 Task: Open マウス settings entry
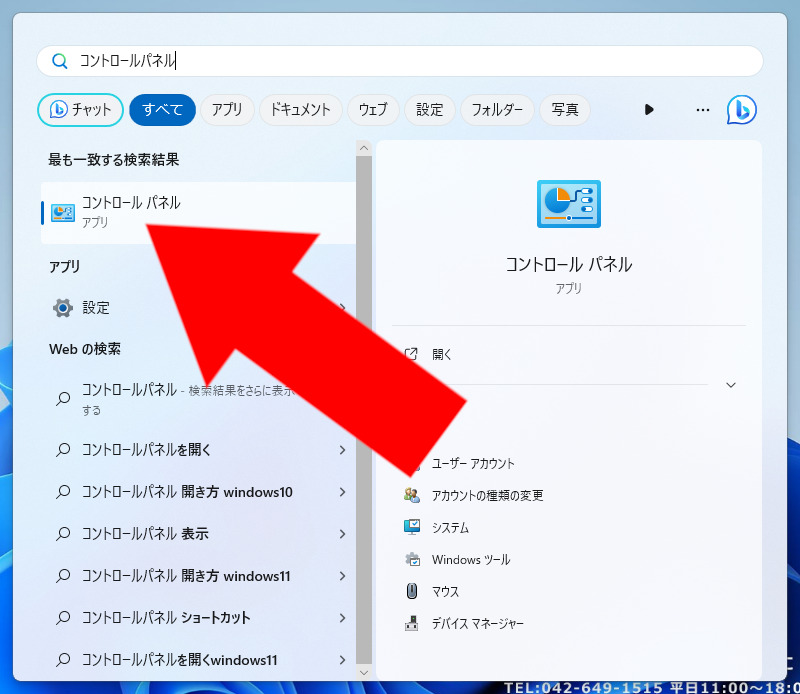pos(445,591)
